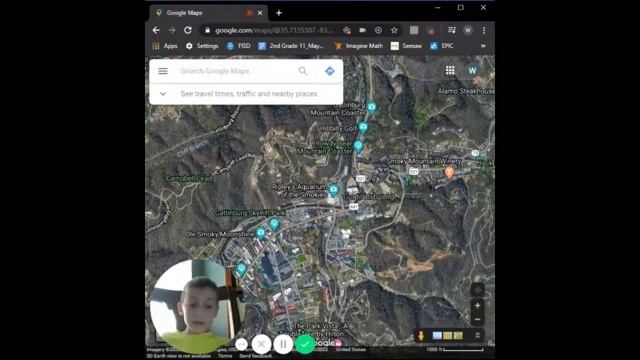Viewport: 640px width, 360px height.
Task: Open the Imagine Math bookmark
Action: [x=358, y=46]
